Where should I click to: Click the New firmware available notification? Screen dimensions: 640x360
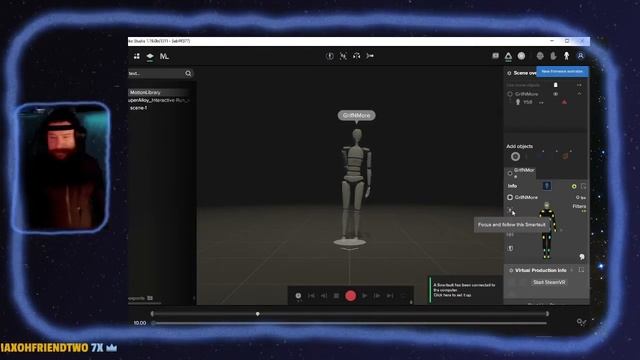[562, 71]
